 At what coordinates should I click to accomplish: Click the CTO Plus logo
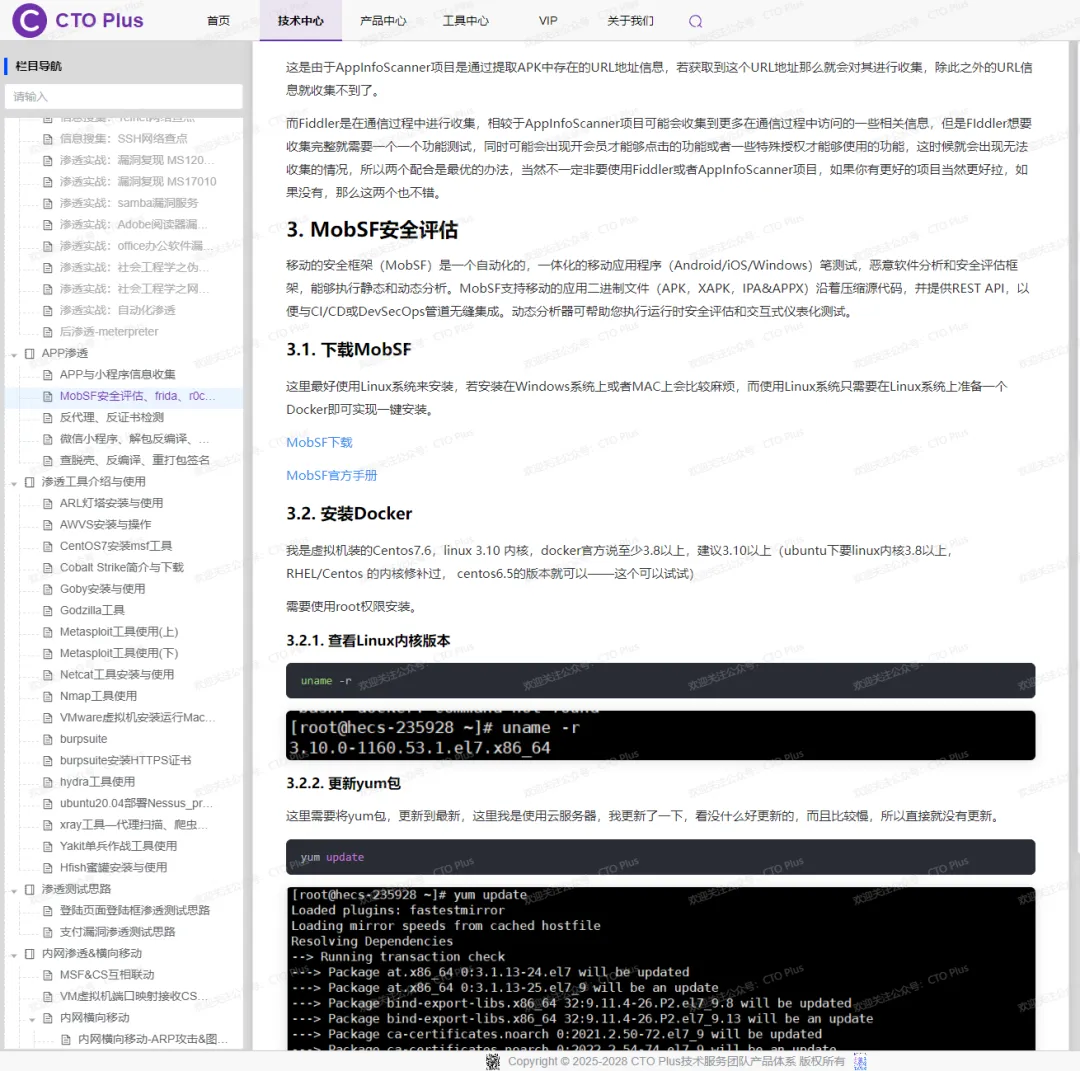click(77, 20)
